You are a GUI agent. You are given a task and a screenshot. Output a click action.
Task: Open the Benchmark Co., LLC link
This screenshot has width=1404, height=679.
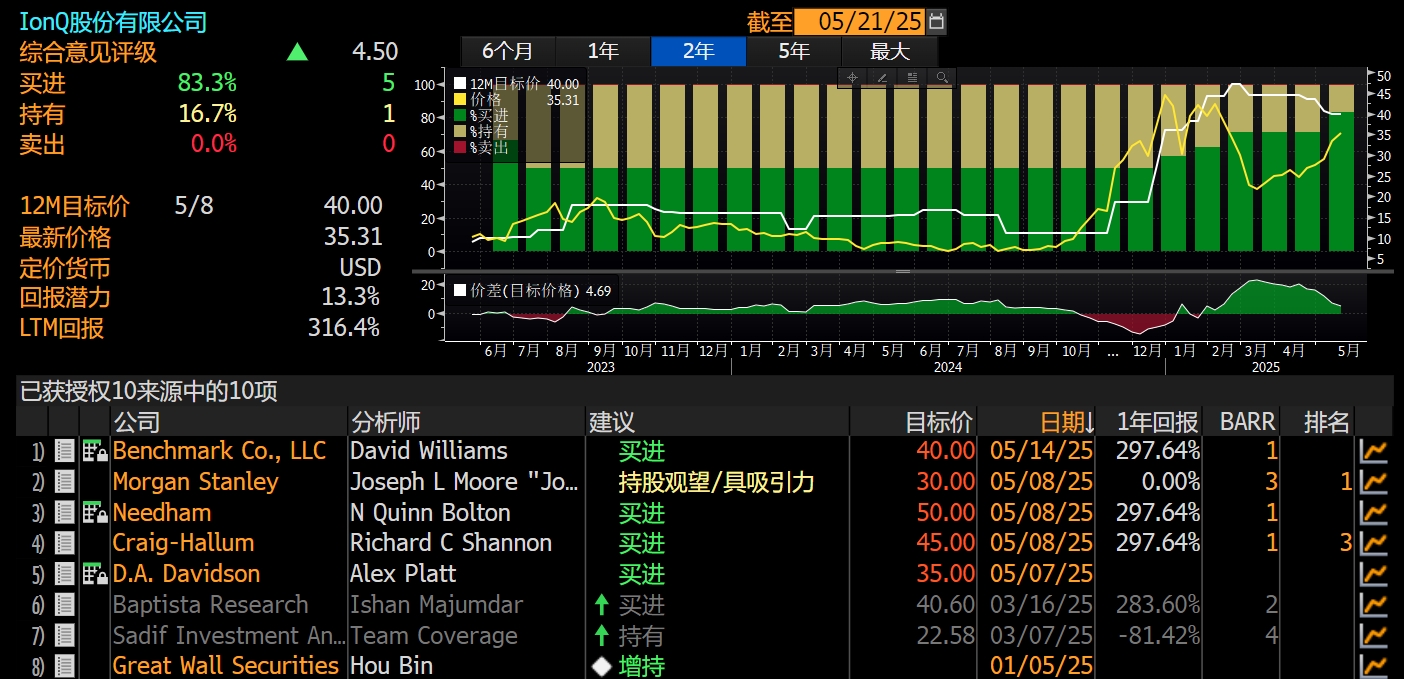click(219, 451)
